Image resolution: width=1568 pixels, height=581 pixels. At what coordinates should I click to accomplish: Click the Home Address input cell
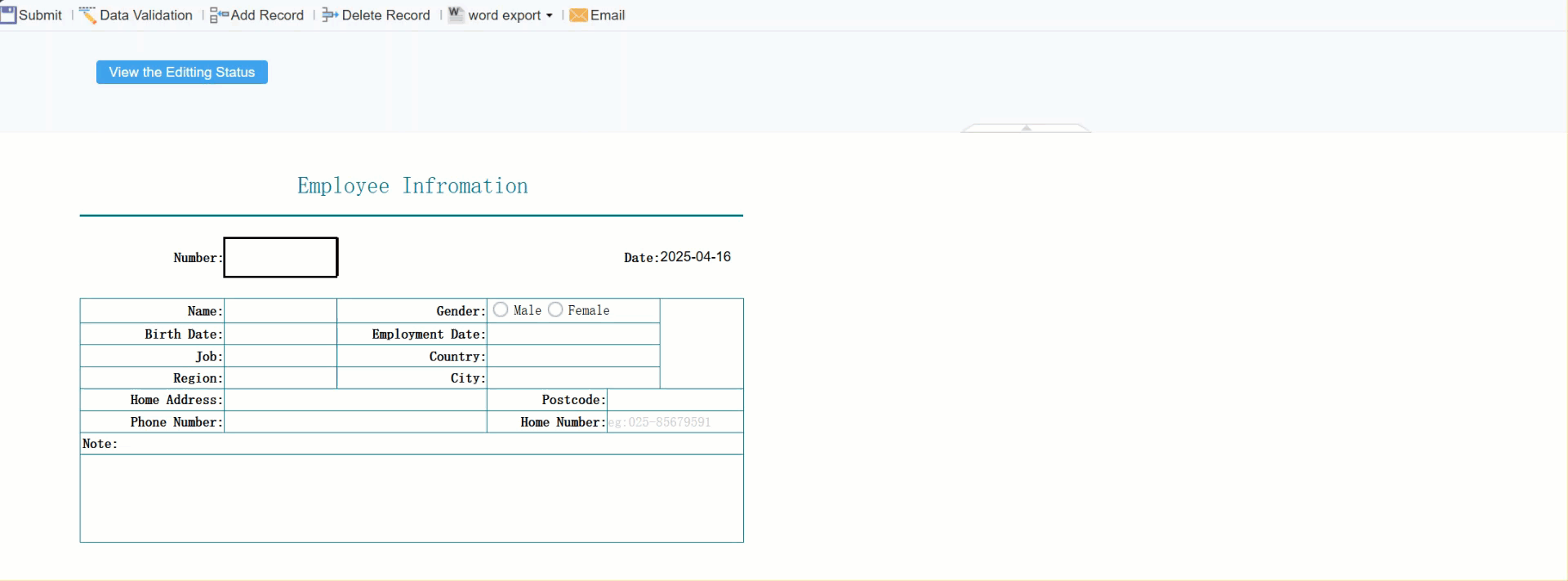[x=355, y=400]
